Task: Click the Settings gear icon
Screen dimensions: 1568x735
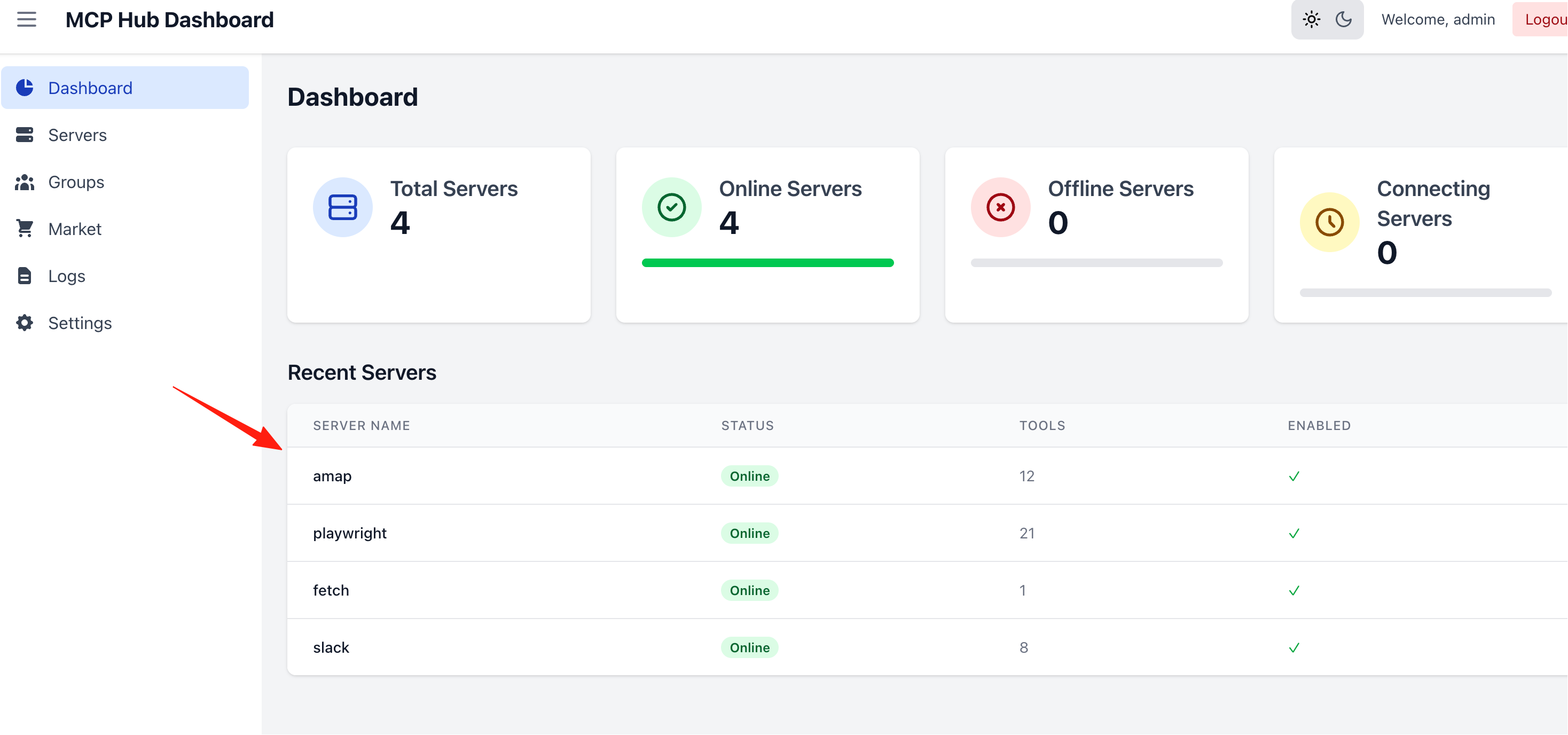Action: [25, 323]
